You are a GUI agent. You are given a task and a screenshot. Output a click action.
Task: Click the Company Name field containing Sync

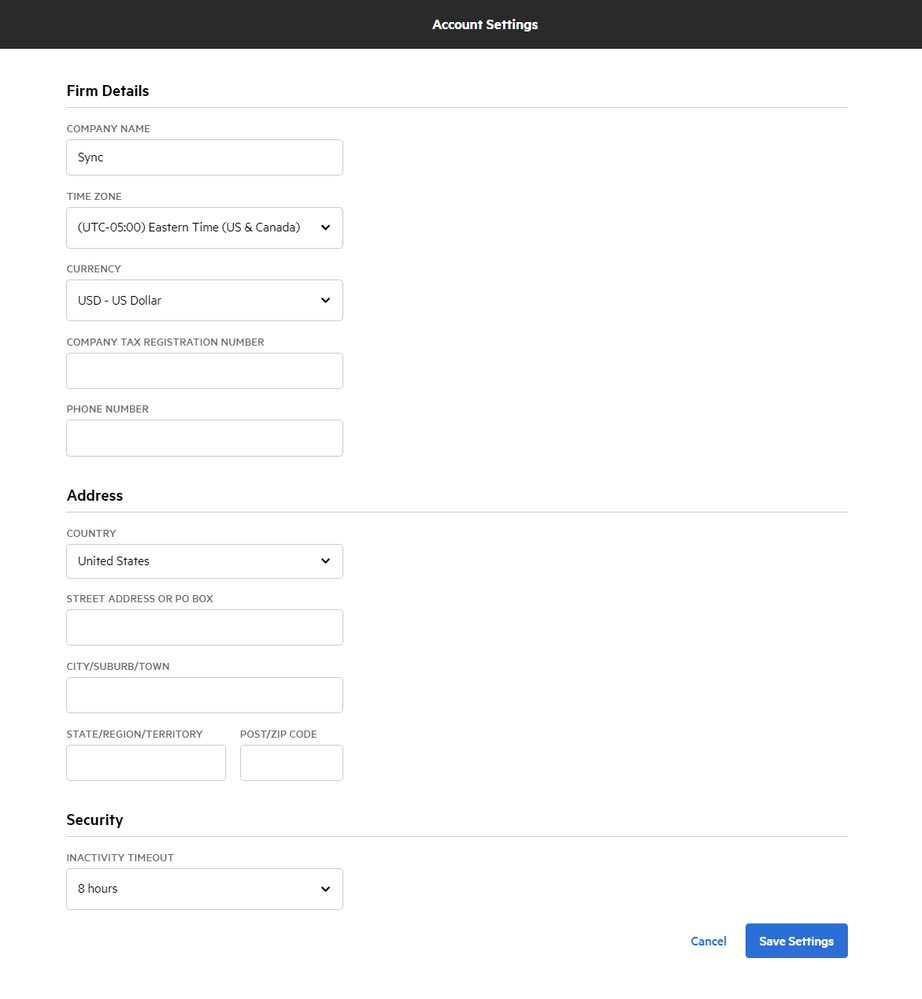click(x=204, y=157)
